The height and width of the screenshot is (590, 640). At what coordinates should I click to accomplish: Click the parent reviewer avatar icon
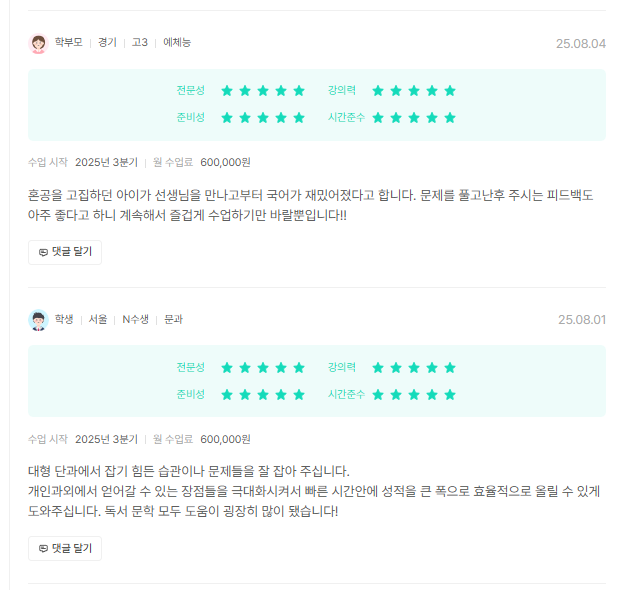point(38,43)
